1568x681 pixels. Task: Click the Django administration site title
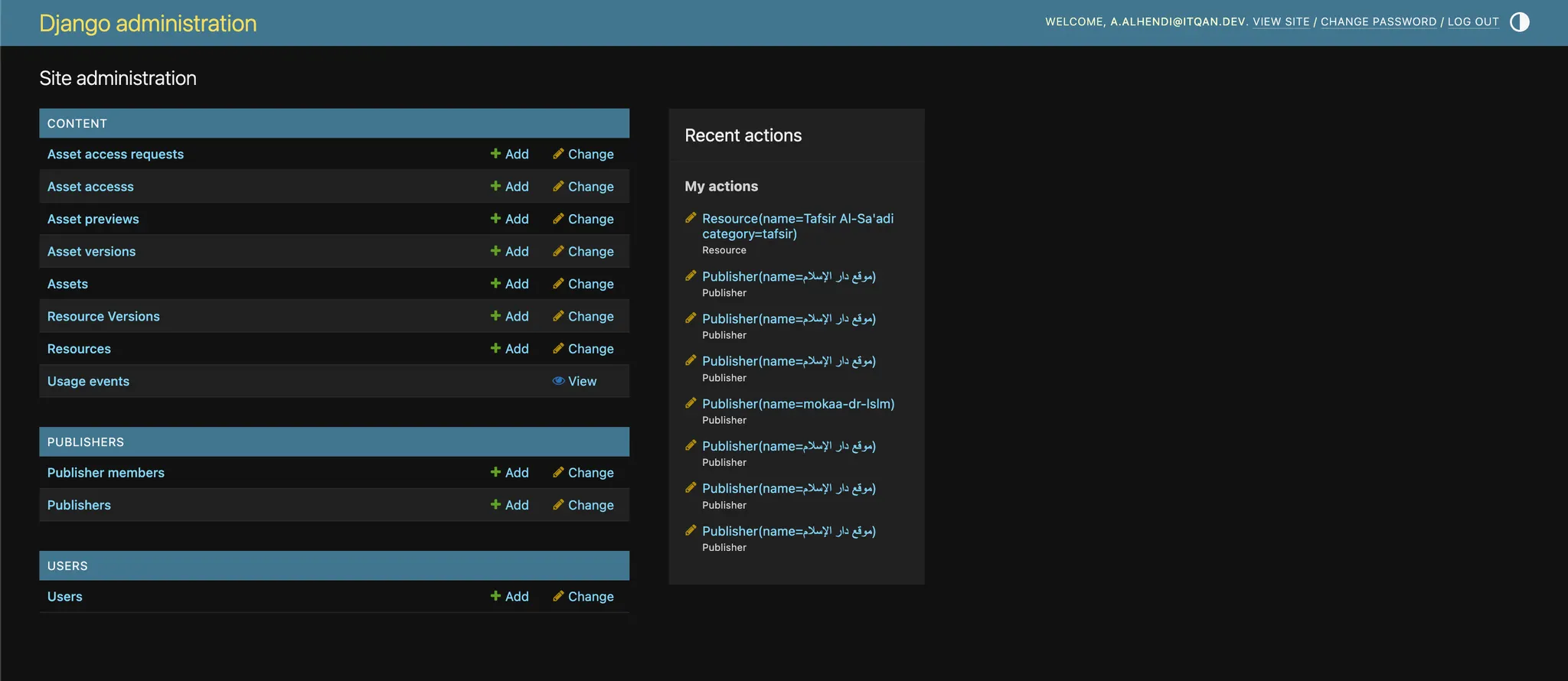pos(148,24)
